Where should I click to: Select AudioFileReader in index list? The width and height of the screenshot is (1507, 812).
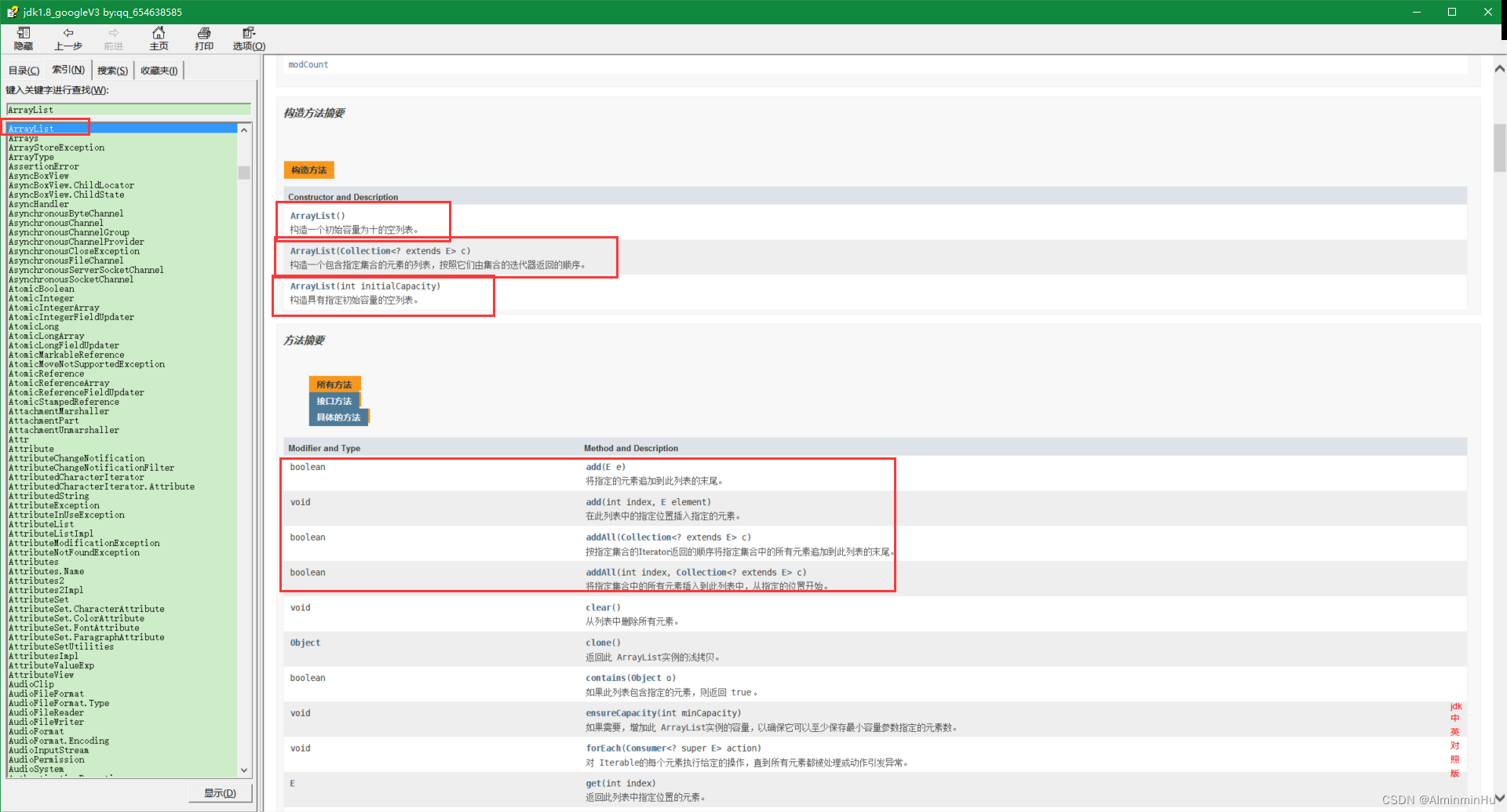(46, 712)
